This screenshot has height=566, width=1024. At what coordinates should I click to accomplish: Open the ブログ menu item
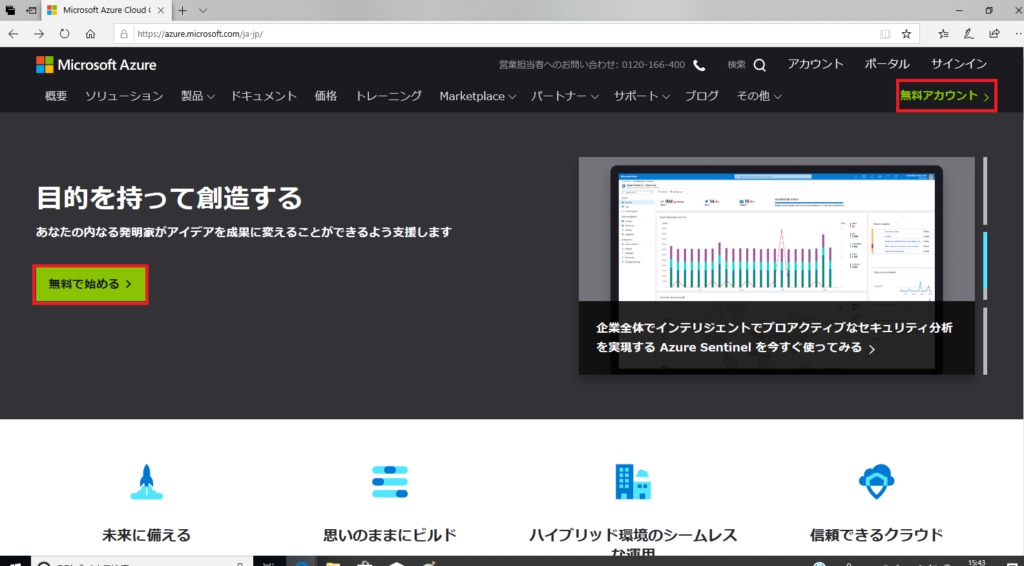702,96
